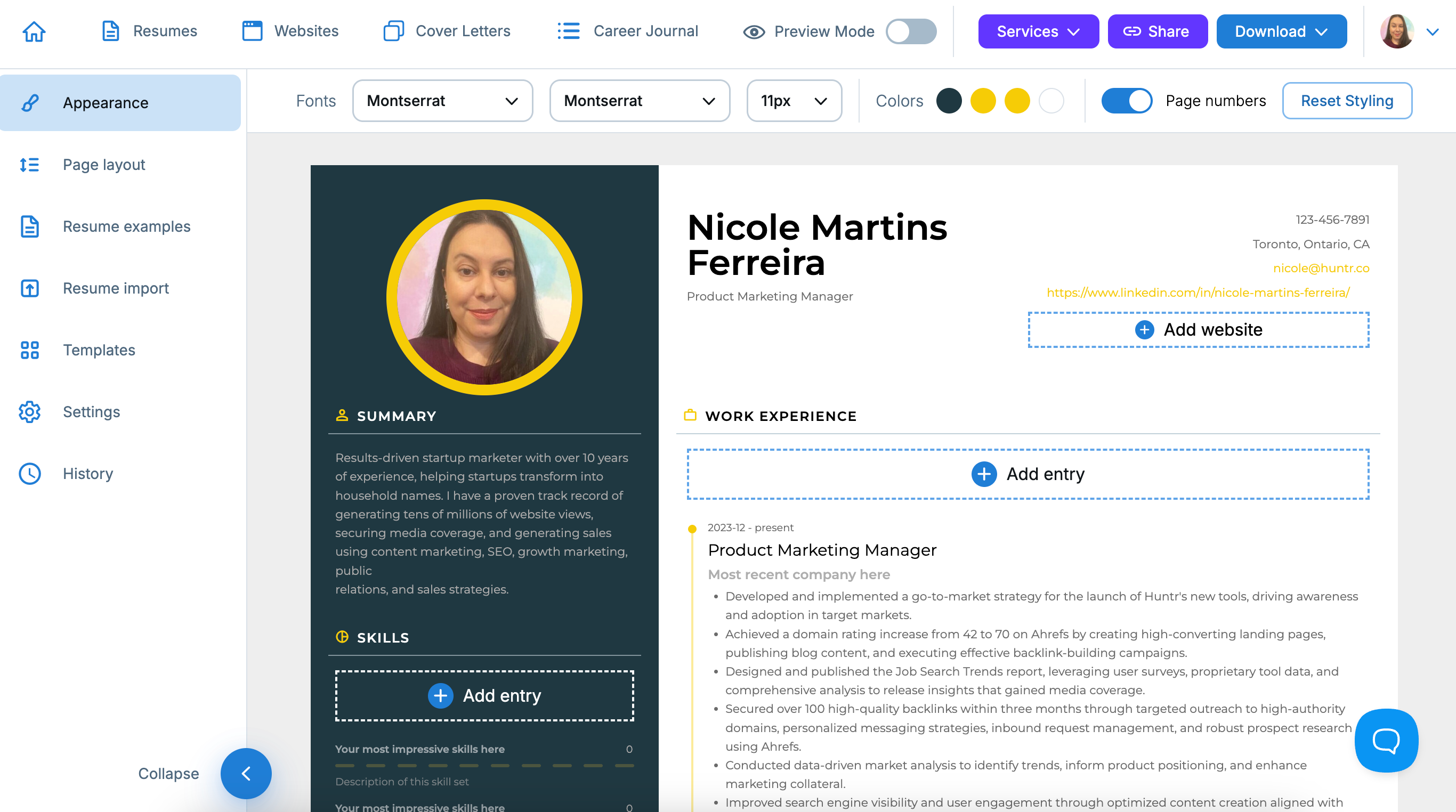Click the home icon

[x=34, y=31]
